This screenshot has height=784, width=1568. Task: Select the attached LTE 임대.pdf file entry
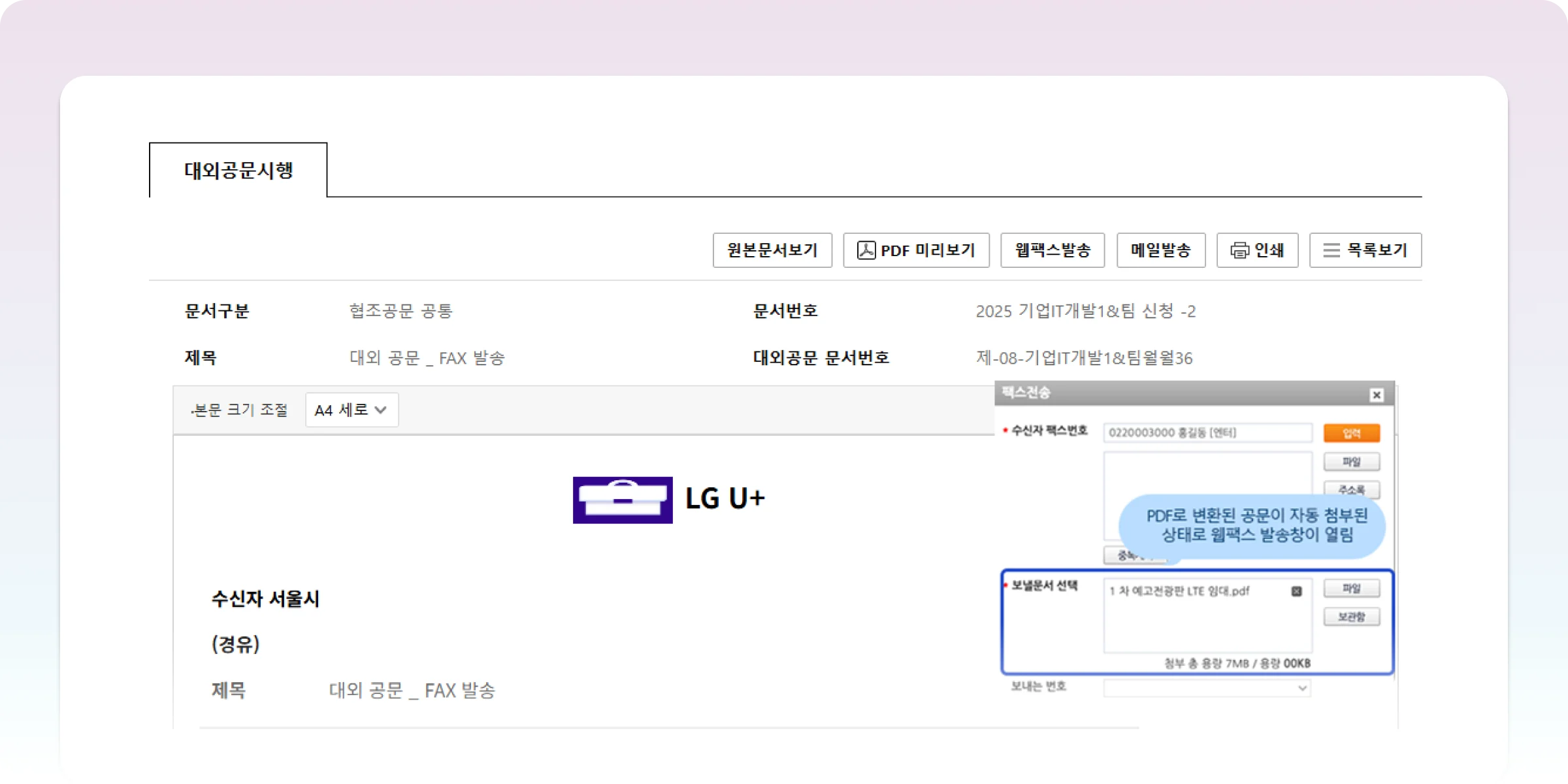(x=1179, y=591)
